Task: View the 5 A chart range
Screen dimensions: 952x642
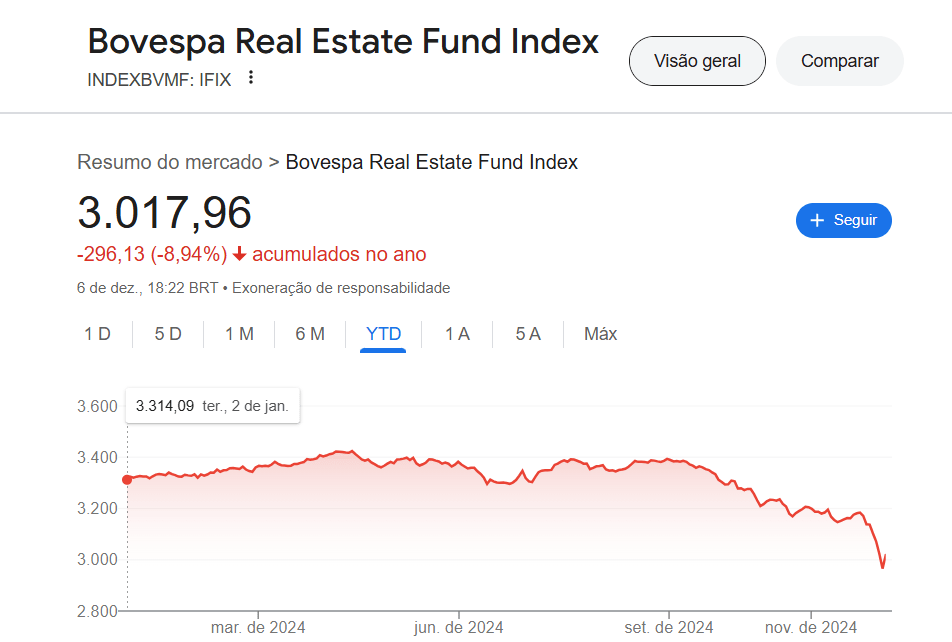Action: 528,334
